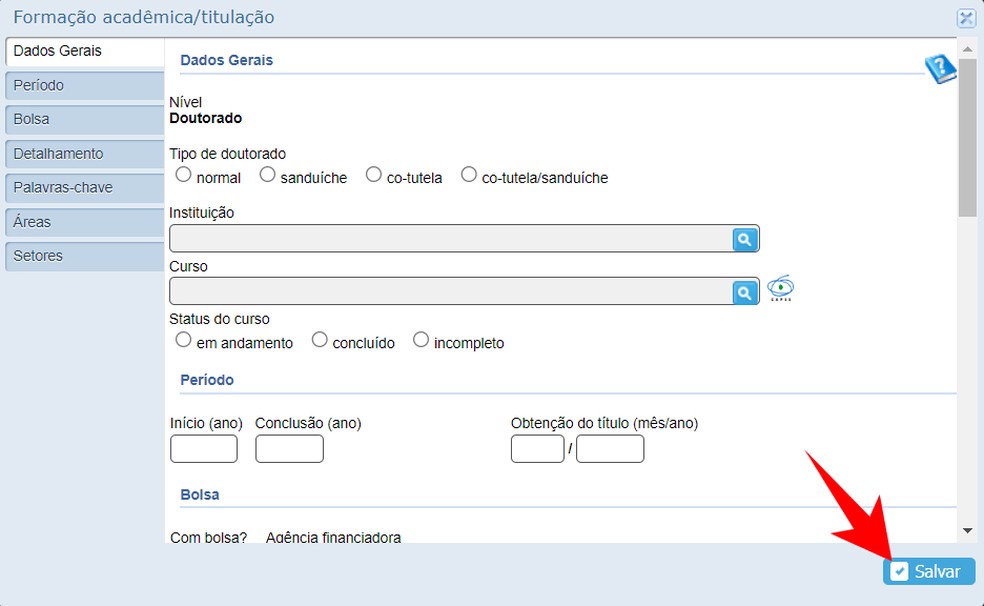Screen dimensions: 984x606
Task: Set course status to 'concluído'
Action: [319, 340]
